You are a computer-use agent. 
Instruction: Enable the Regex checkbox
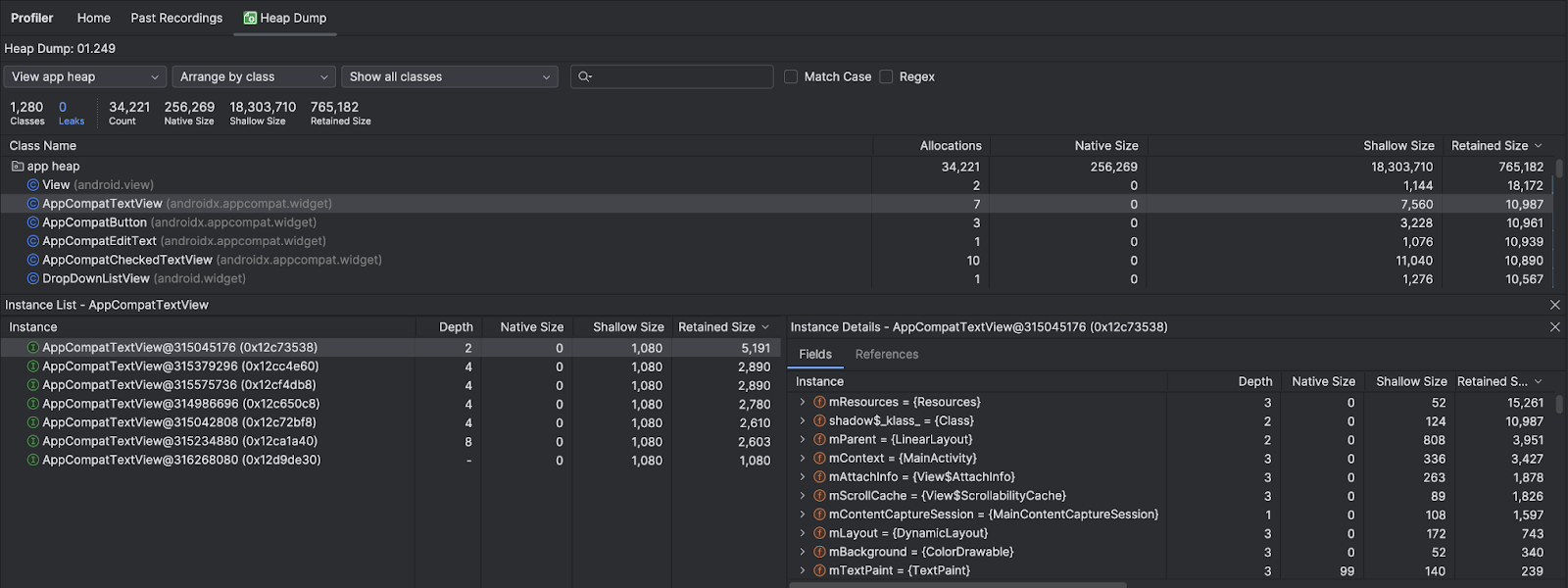pos(886,76)
